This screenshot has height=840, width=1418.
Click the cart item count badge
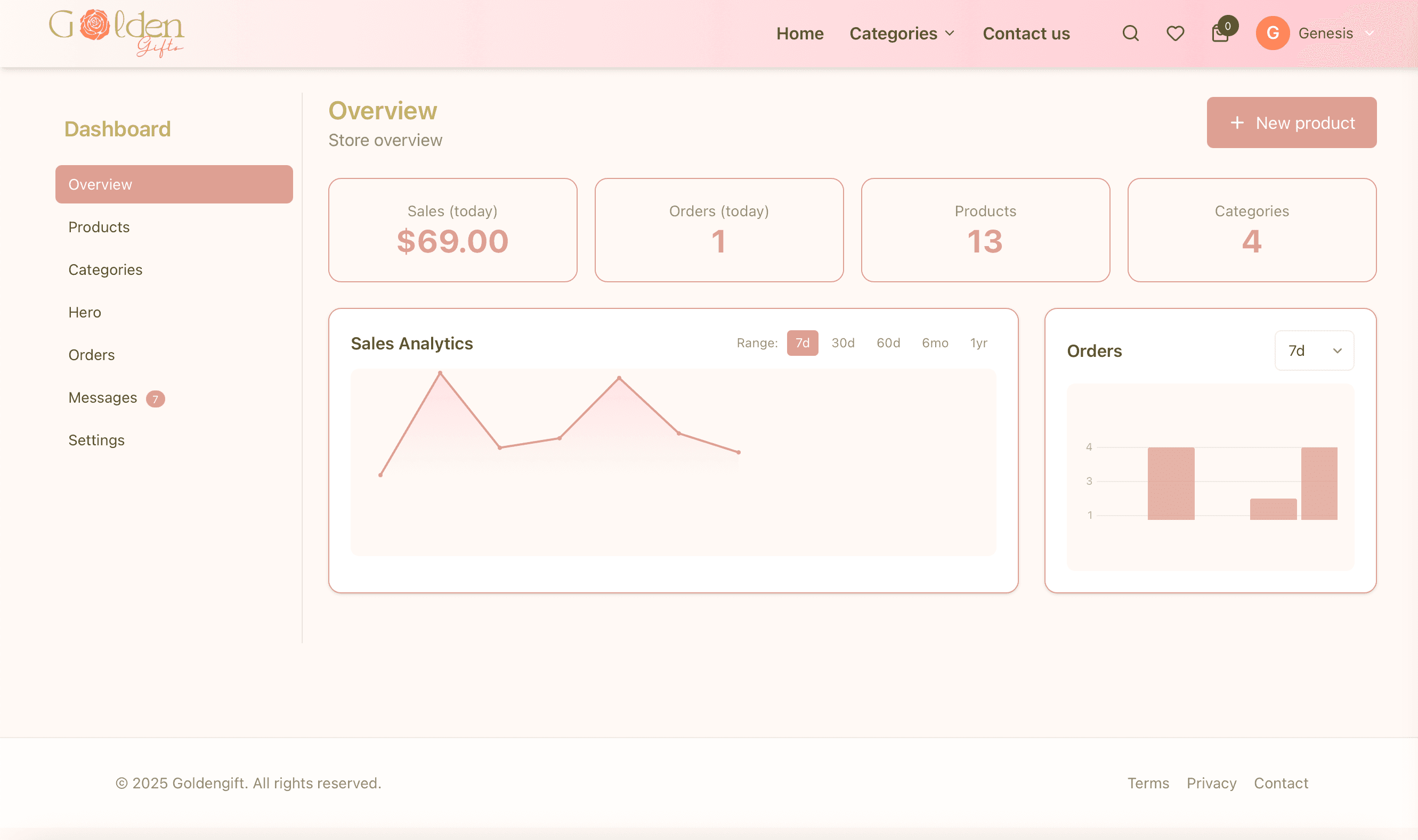coord(1228,25)
